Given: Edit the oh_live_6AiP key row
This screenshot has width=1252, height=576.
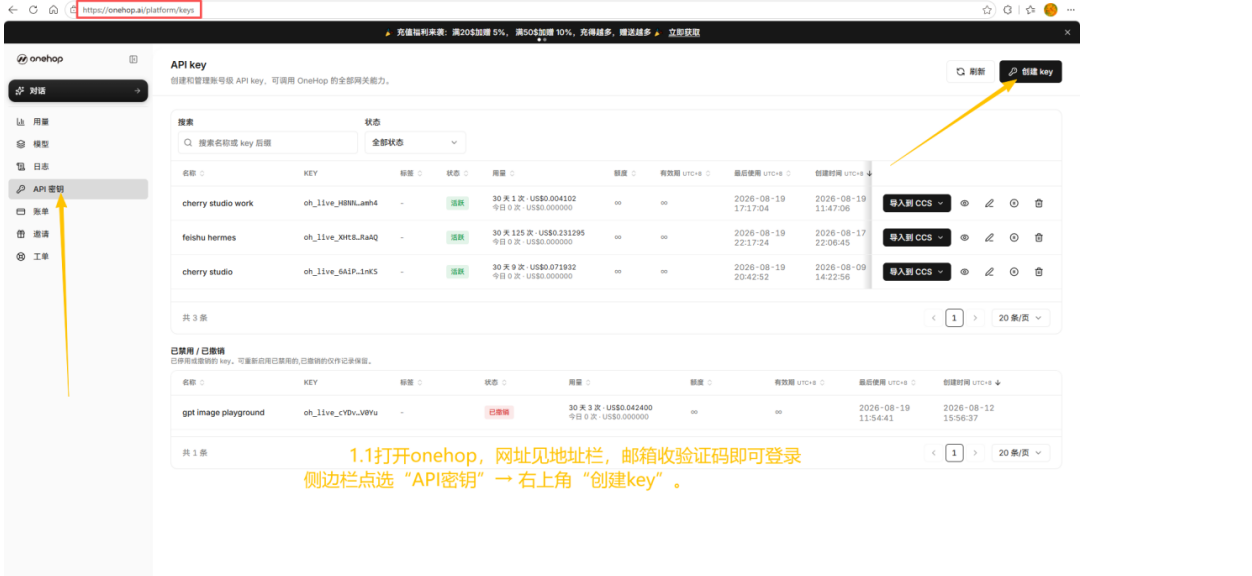Looking at the screenshot, I should coord(989,271).
